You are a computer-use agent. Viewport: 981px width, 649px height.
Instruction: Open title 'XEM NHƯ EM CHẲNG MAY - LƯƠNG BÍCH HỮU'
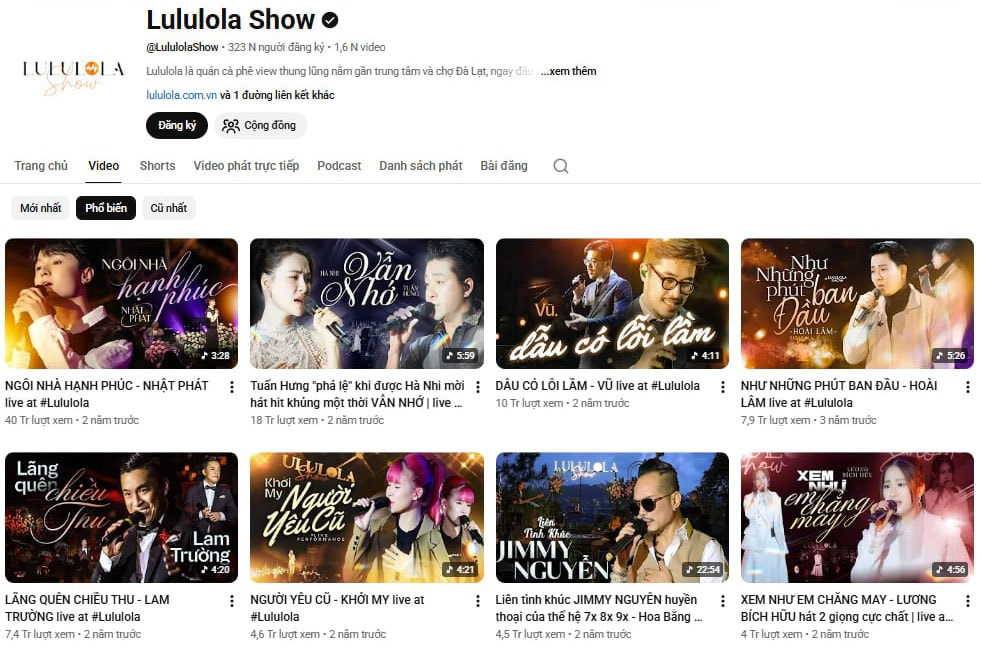847,608
